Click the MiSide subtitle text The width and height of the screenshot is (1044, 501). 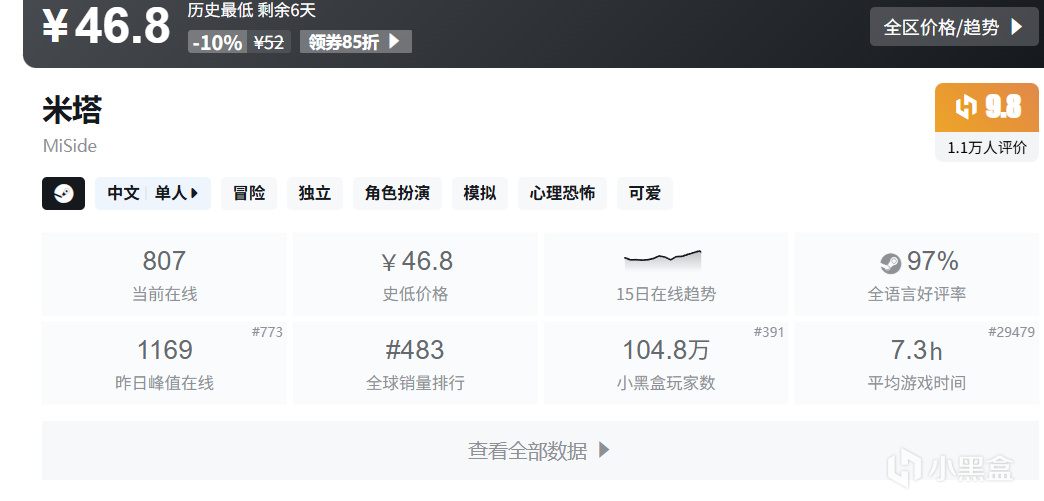70,146
